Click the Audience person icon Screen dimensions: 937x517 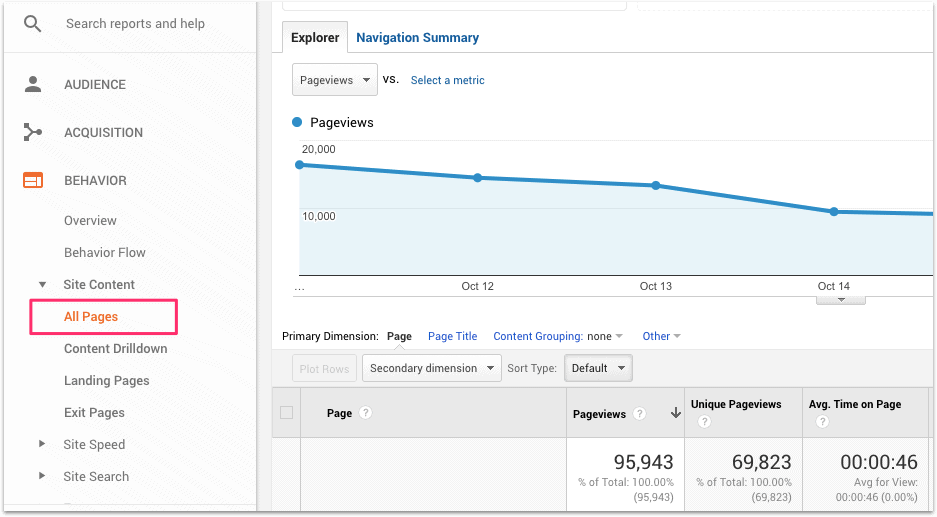click(x=33, y=84)
